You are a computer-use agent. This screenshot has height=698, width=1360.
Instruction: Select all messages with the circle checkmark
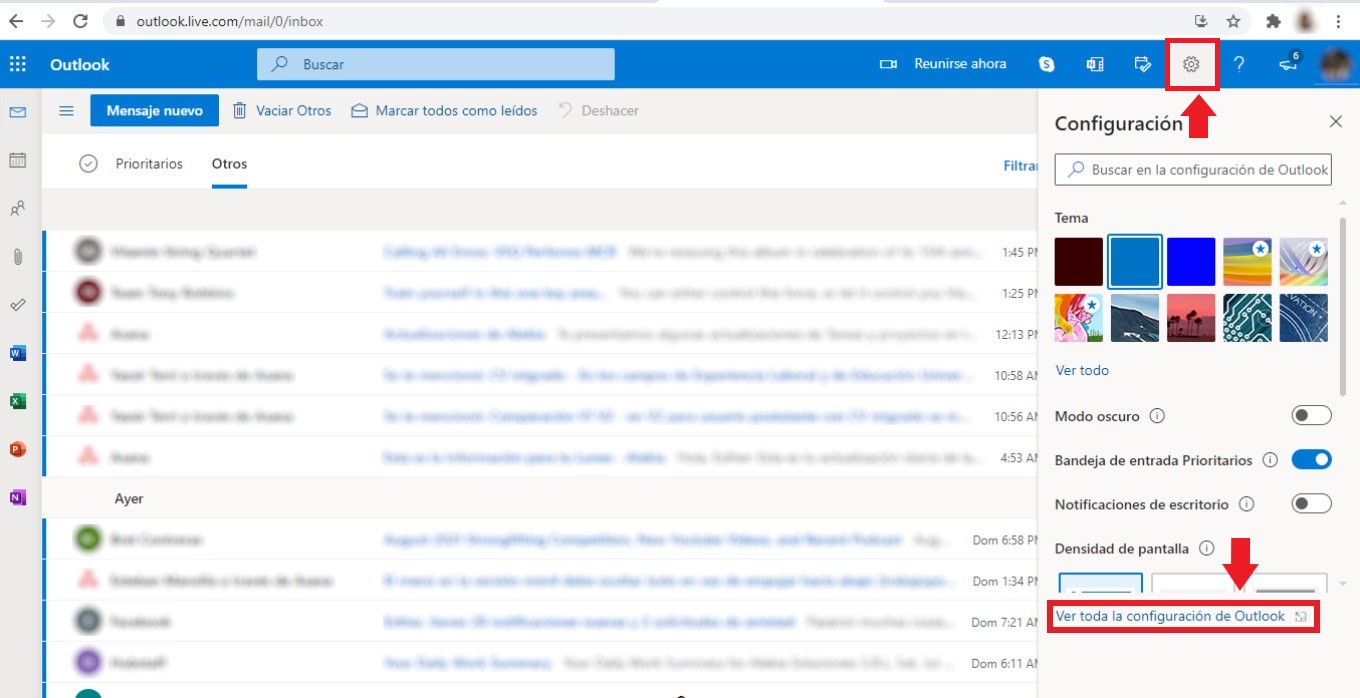coord(88,164)
